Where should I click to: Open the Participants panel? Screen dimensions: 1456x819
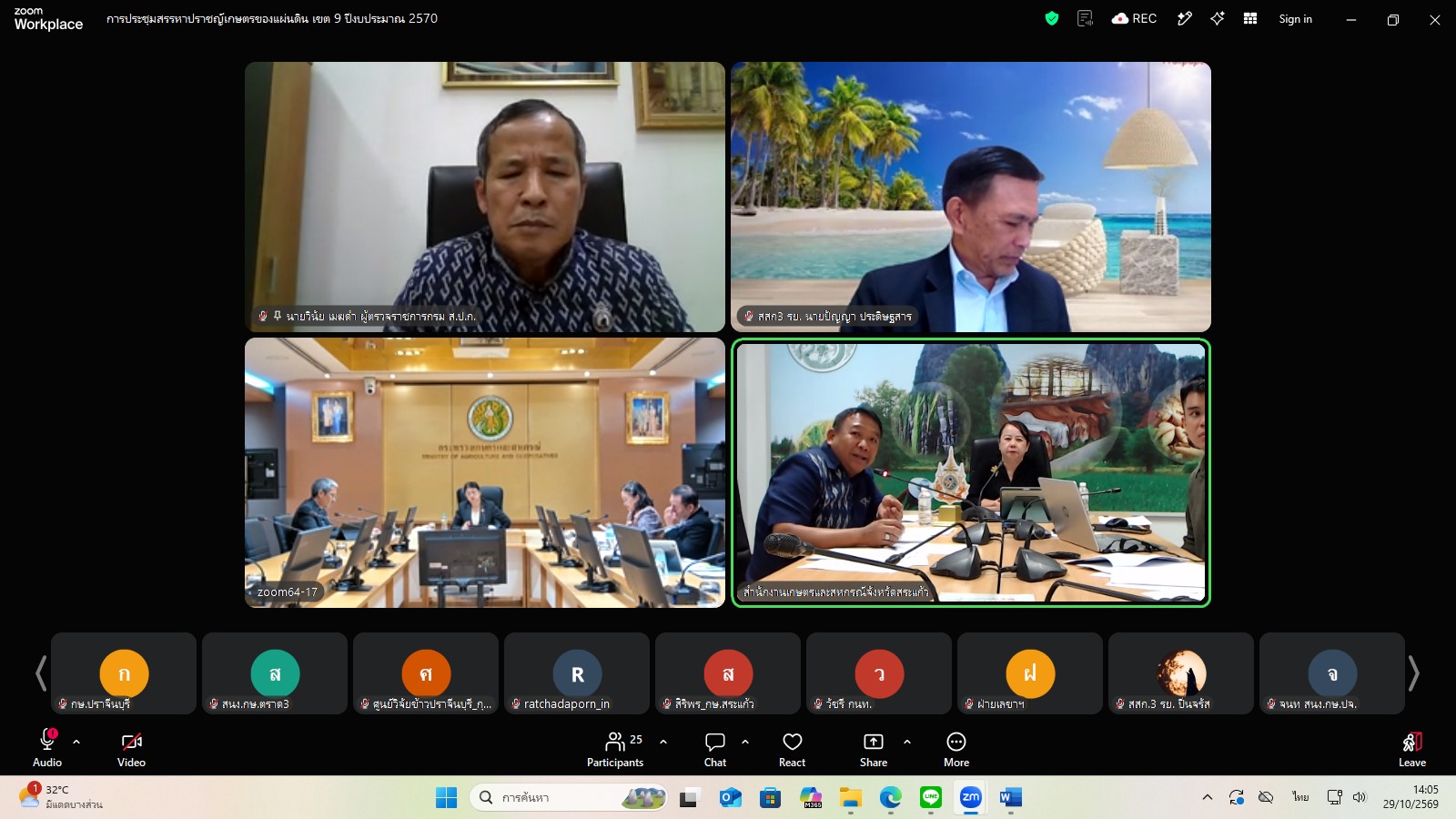[x=616, y=748]
